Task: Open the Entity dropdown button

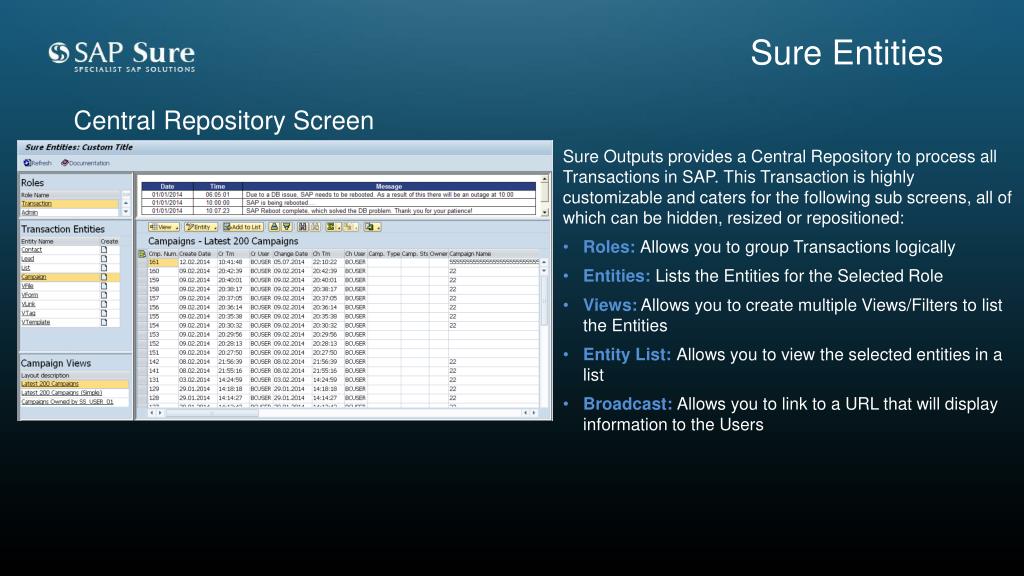Action: (x=201, y=227)
